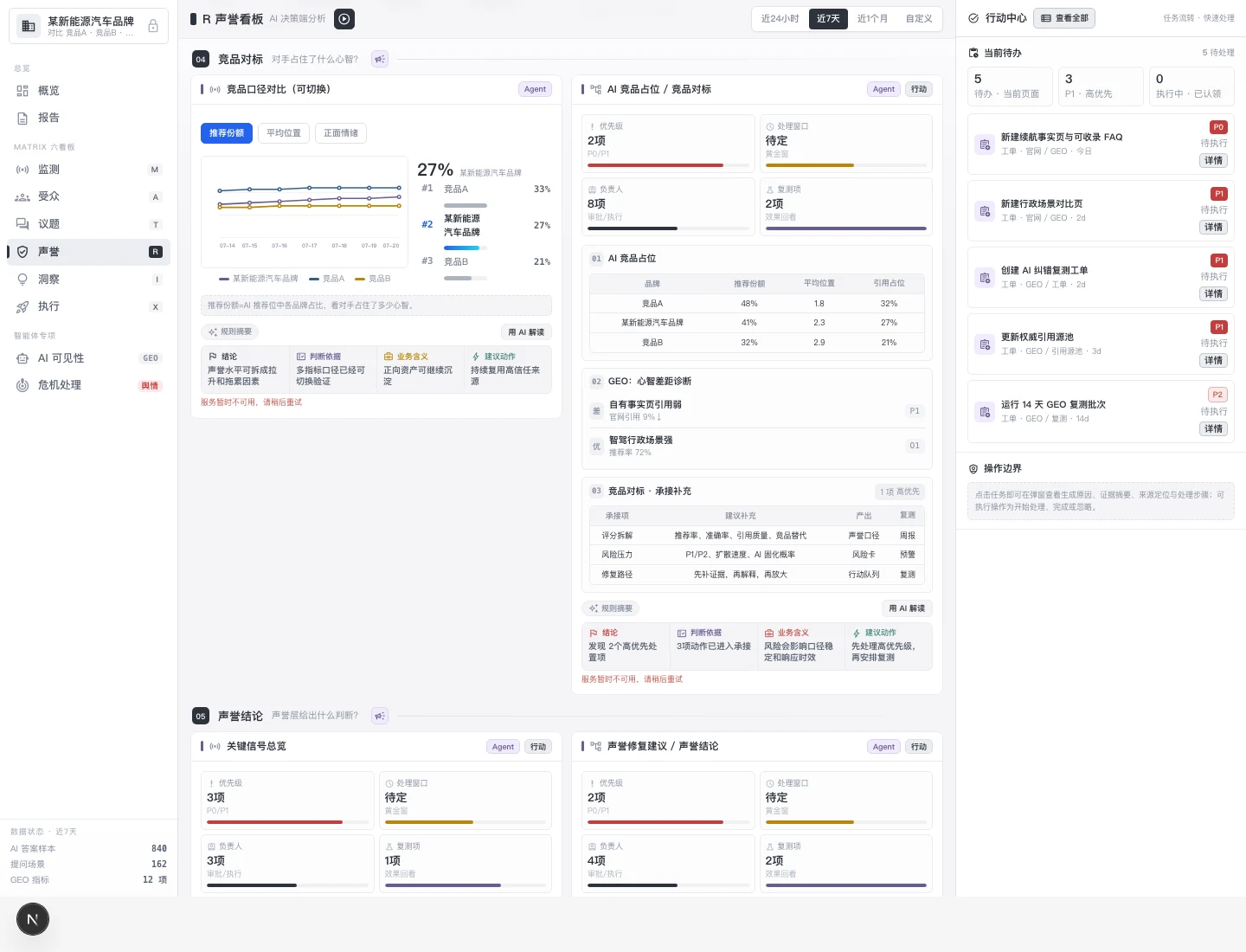The image size is (1246, 952).
Task: Open the 监测 sidebar item
Action: click(88, 170)
